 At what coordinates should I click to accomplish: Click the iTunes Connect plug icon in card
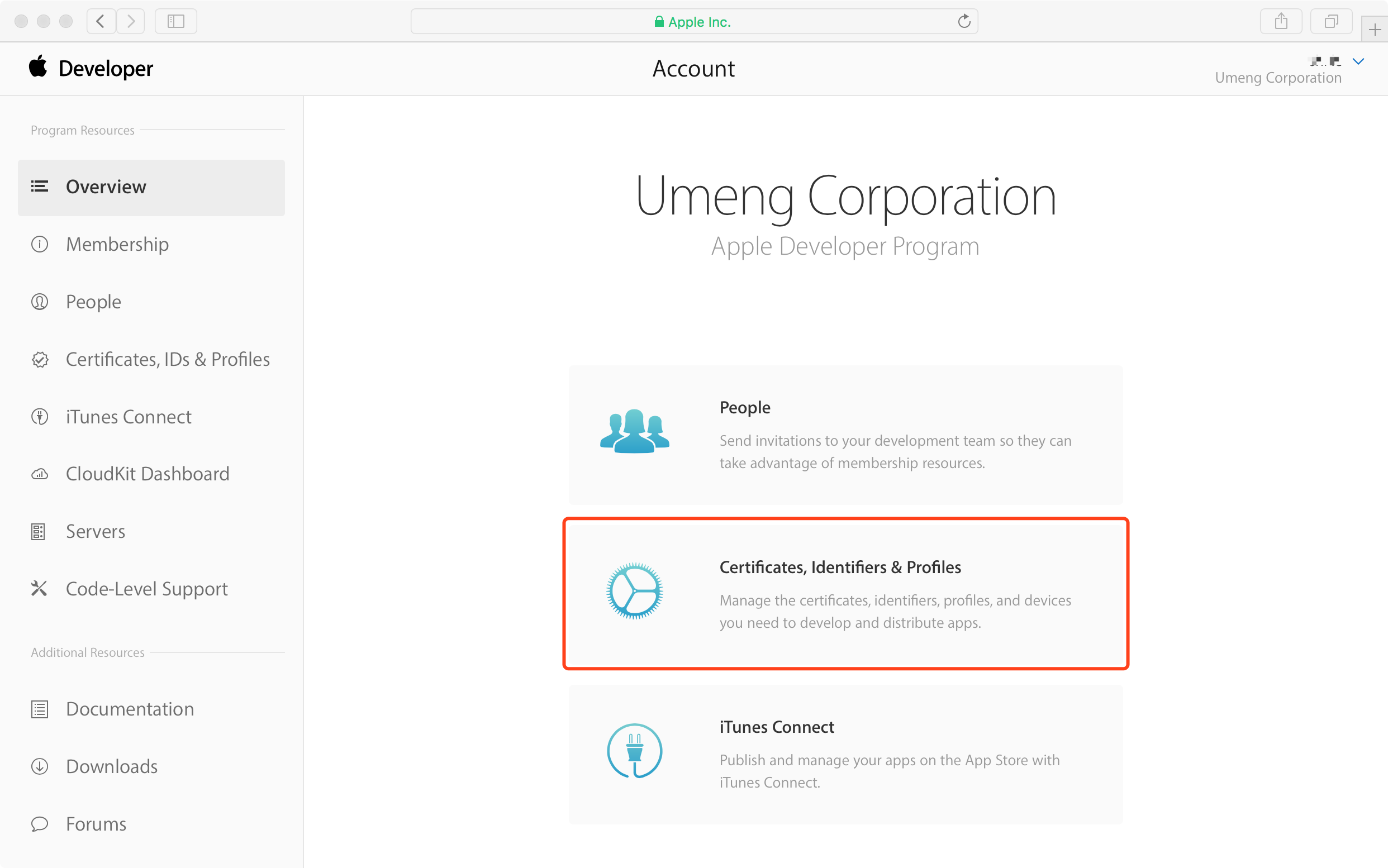coord(635,751)
